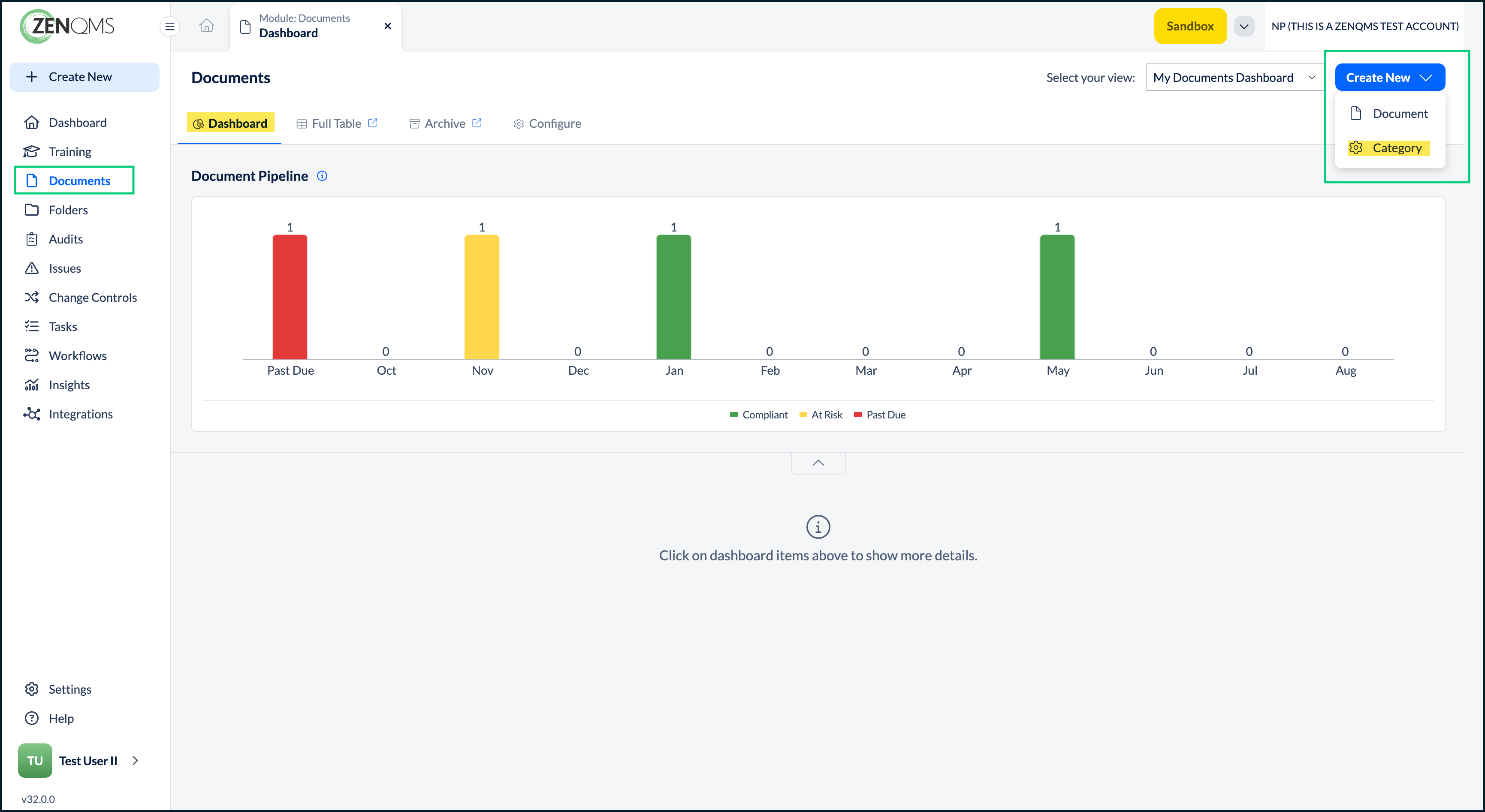Select Documents in the sidebar
The image size is (1485, 812).
(x=74, y=180)
